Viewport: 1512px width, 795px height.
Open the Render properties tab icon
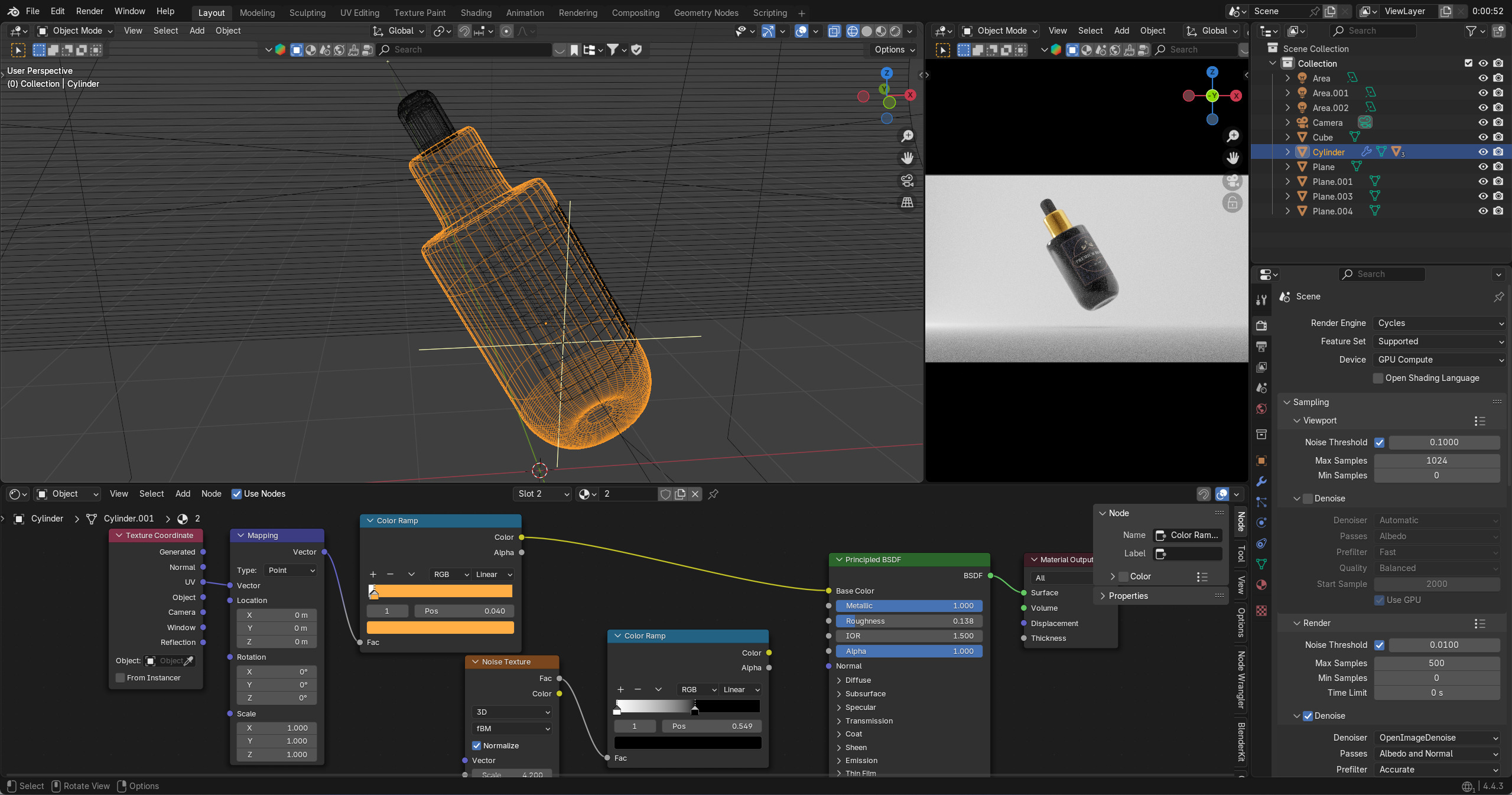[x=1261, y=325]
